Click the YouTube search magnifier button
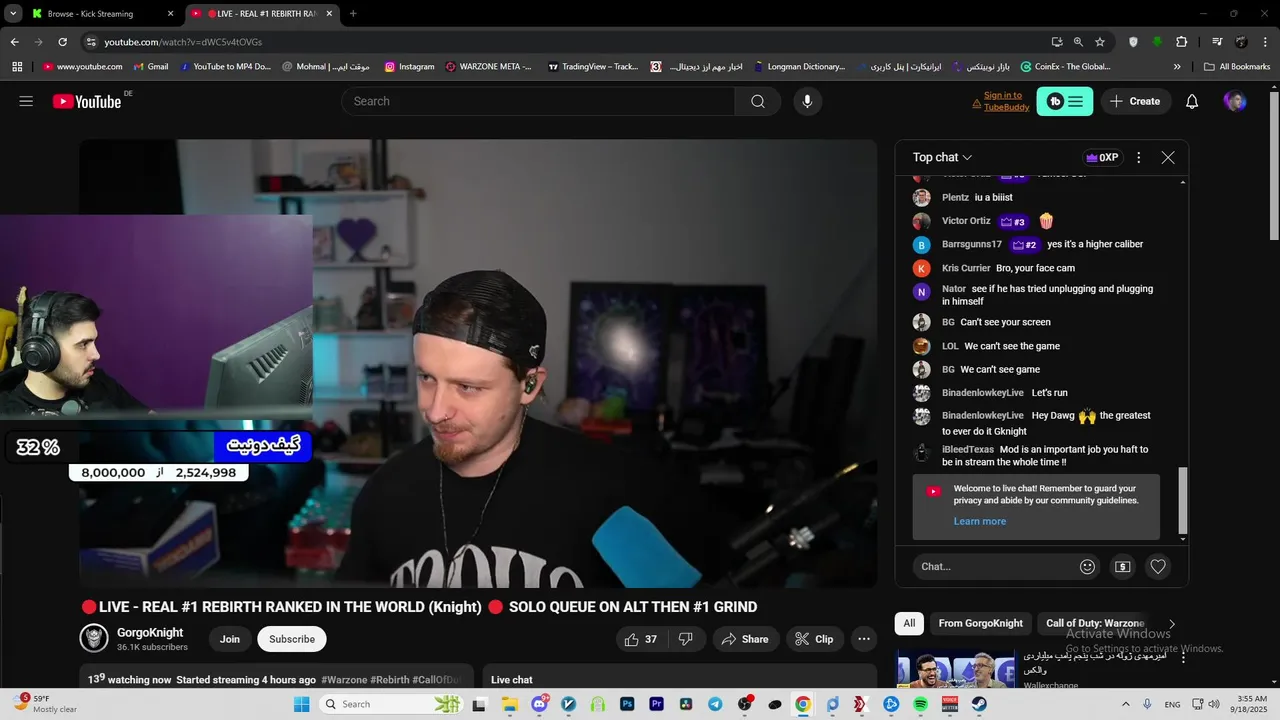This screenshot has width=1280, height=720. coord(758,101)
